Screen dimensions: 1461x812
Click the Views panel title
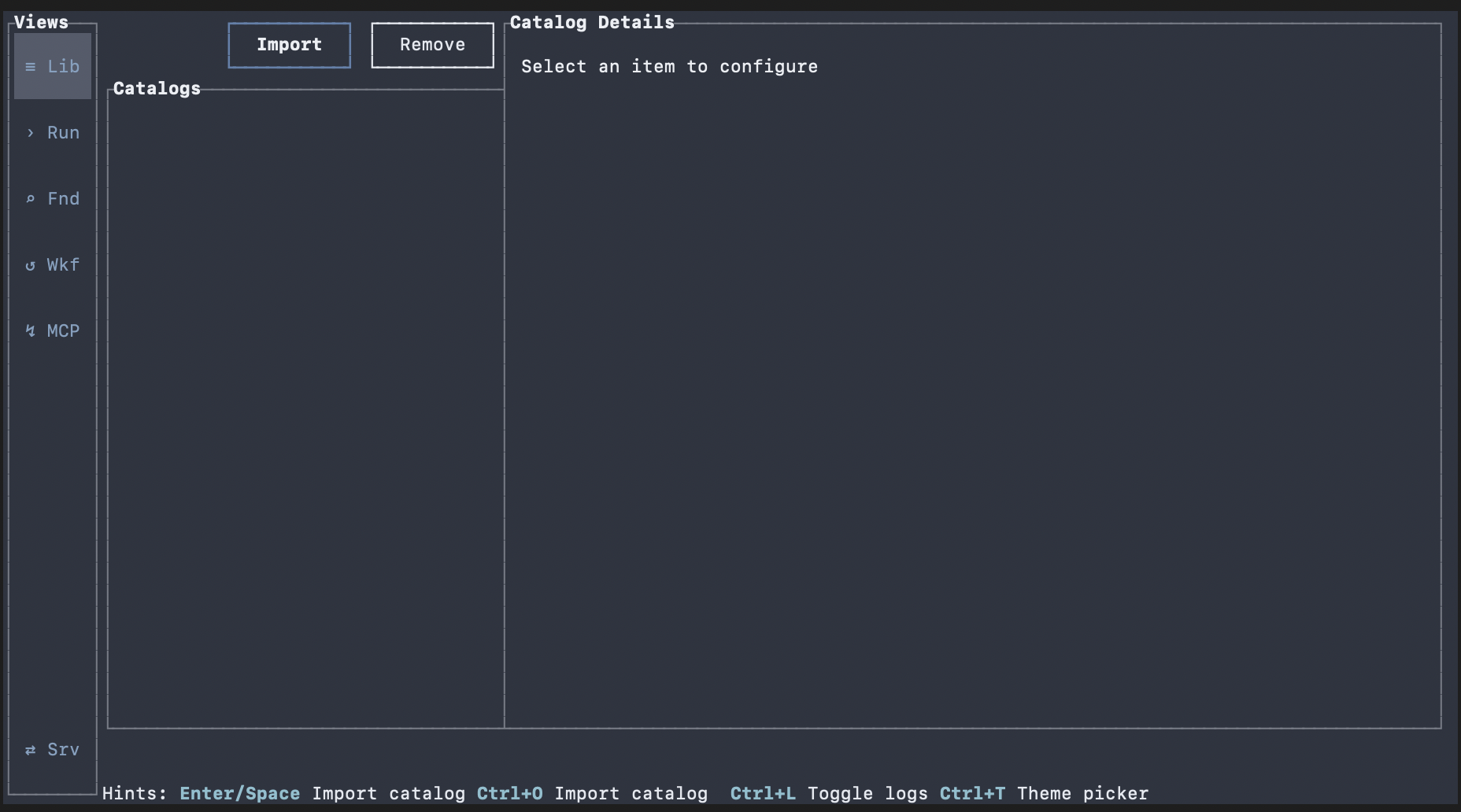(42, 22)
